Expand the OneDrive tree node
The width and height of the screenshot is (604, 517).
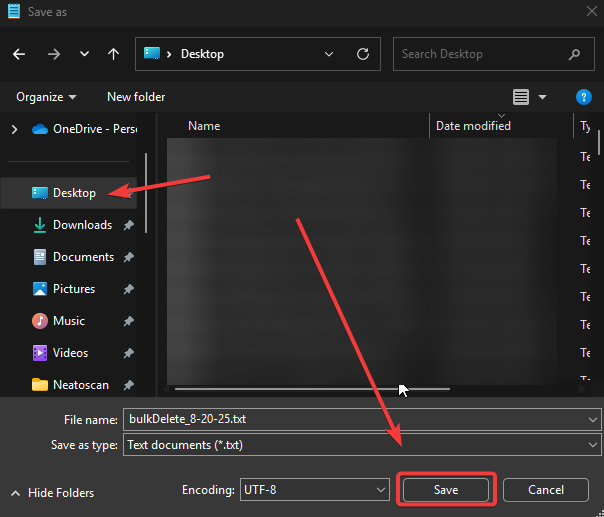(x=14, y=129)
